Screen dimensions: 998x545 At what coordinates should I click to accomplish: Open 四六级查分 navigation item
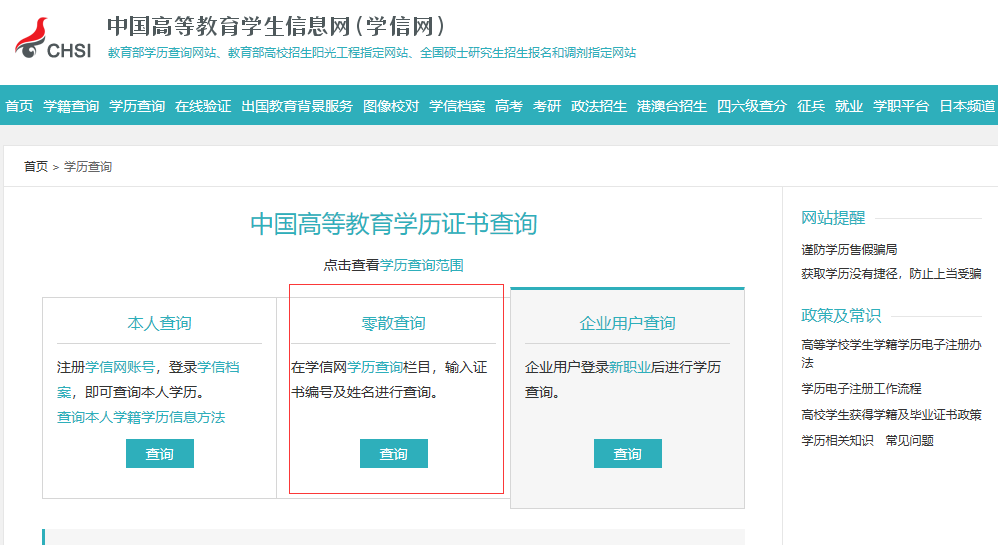[752, 106]
